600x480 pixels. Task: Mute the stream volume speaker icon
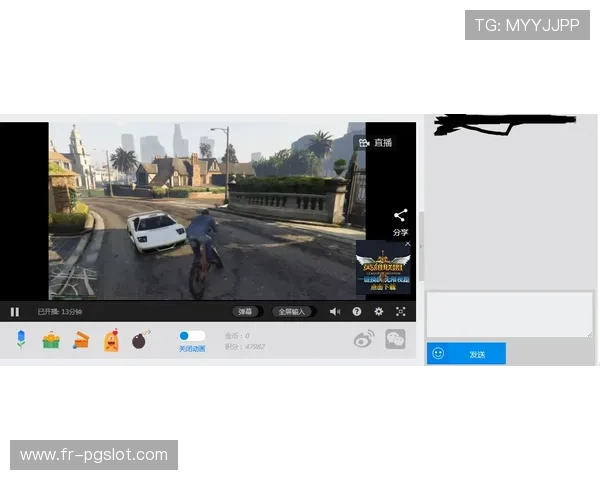pos(335,312)
